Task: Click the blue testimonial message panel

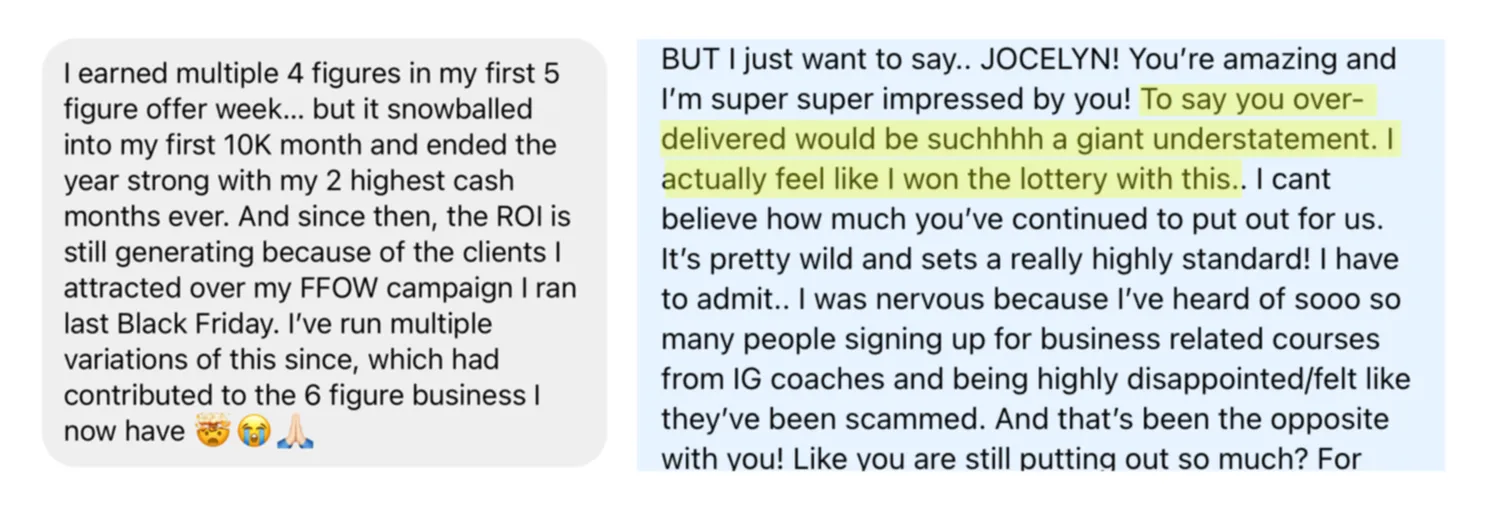Action: point(1040,255)
